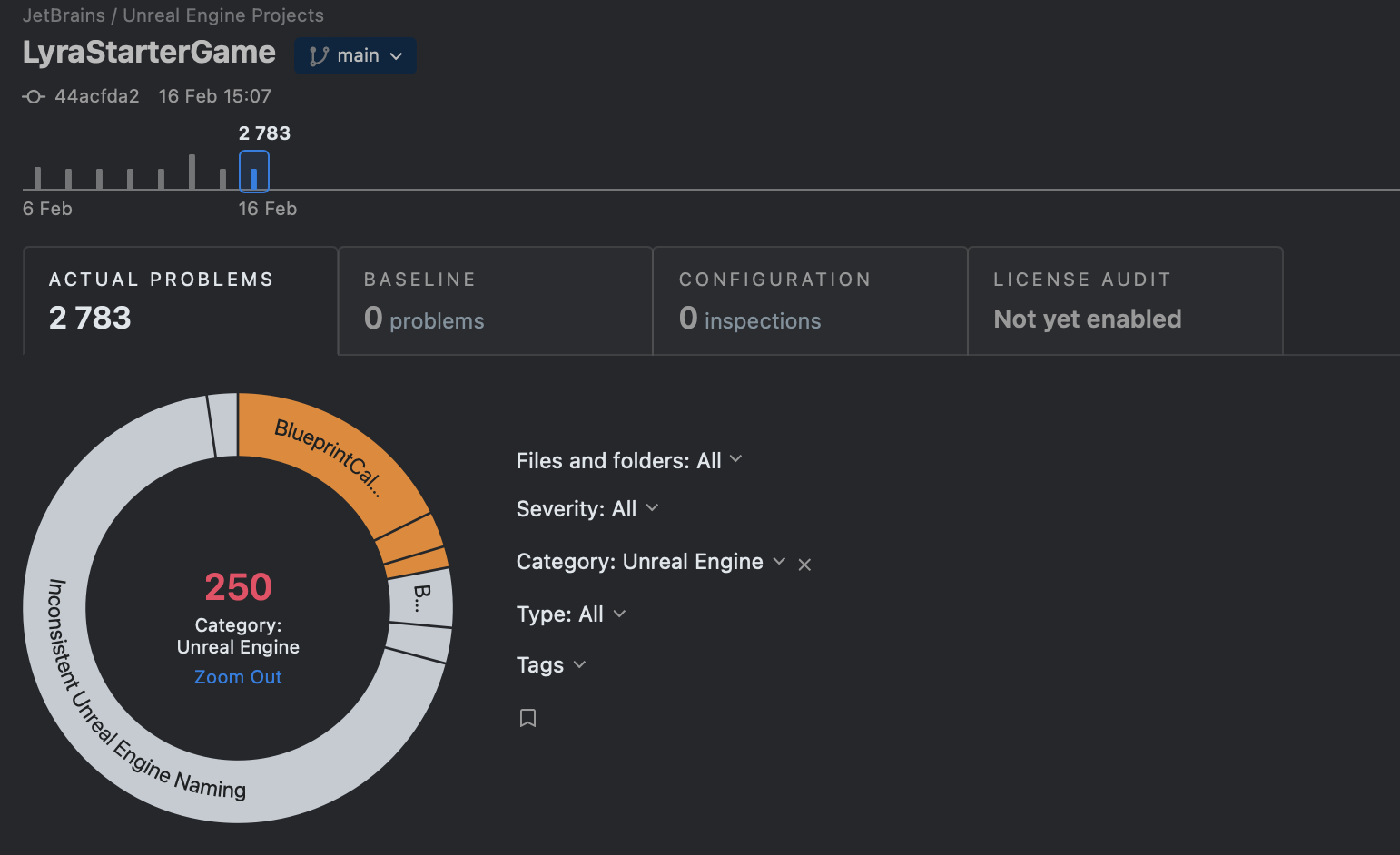Open the License Audit tab
The image size is (1400, 855).
coord(1126,300)
